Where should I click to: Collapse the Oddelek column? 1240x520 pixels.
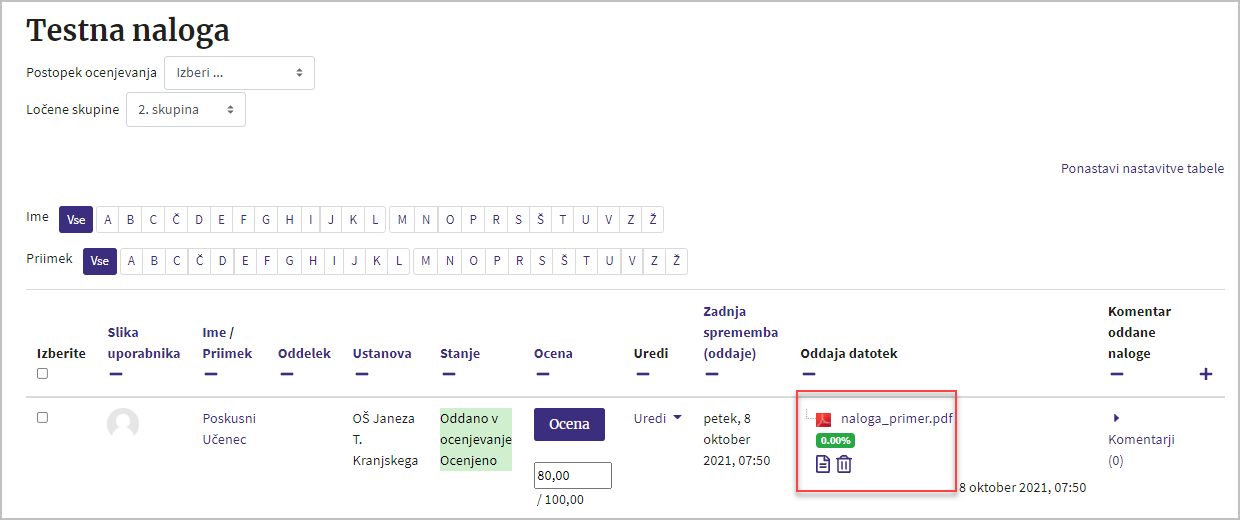(286, 374)
